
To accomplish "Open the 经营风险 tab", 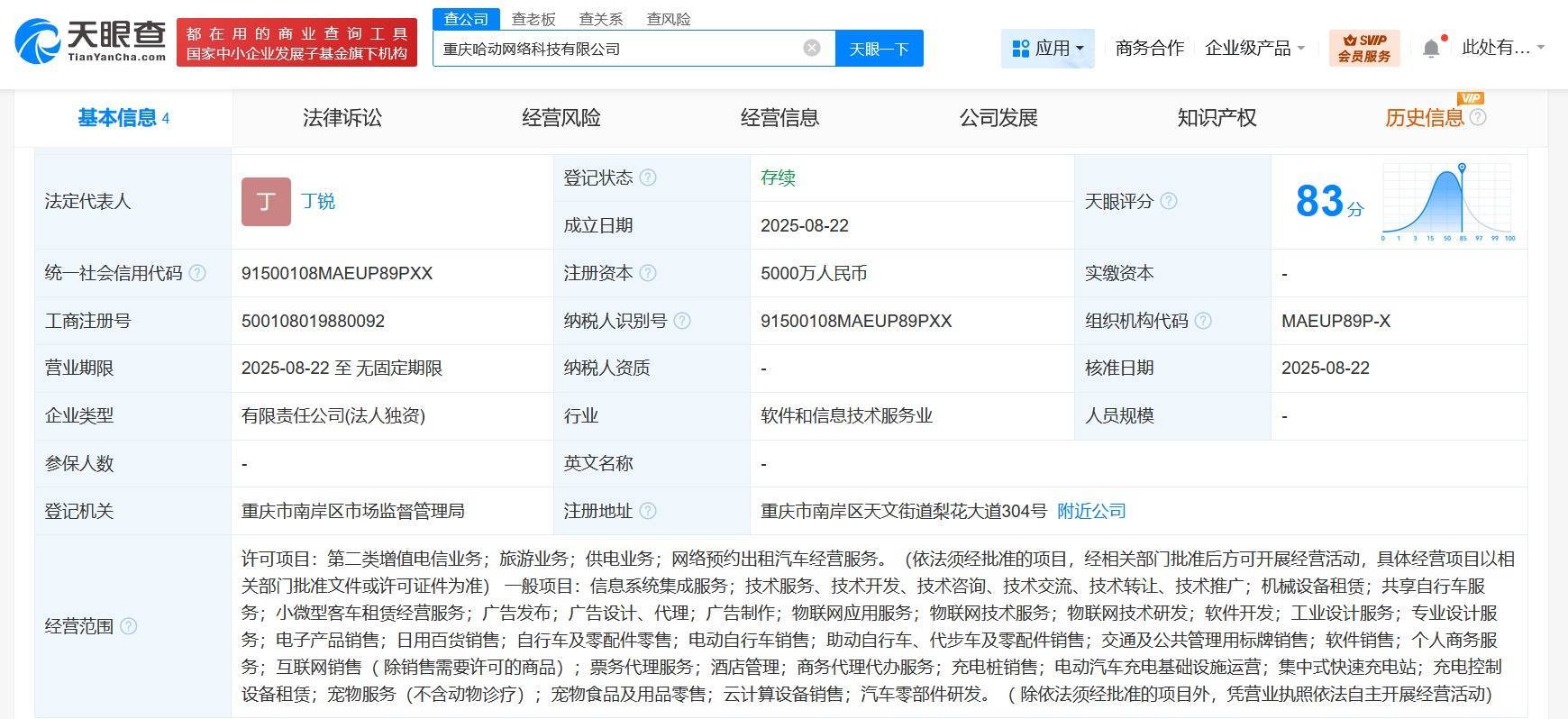I will tap(561, 117).
